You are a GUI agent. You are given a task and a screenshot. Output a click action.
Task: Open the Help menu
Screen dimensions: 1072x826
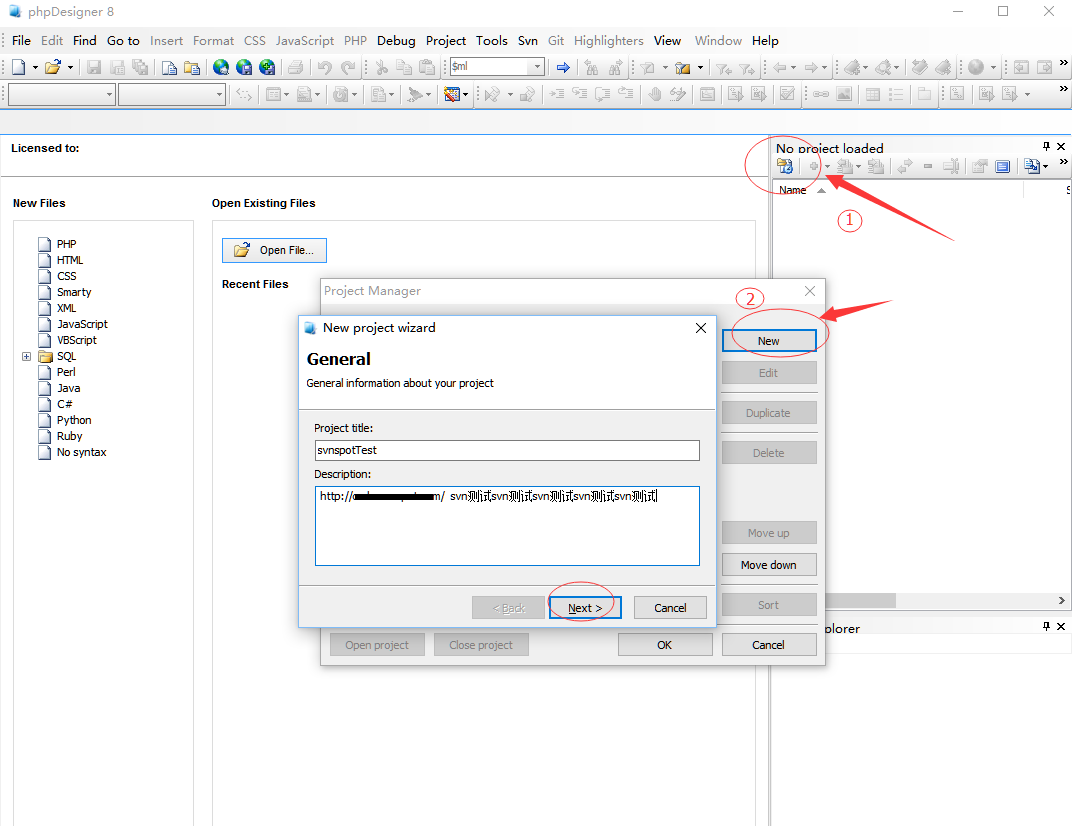765,40
